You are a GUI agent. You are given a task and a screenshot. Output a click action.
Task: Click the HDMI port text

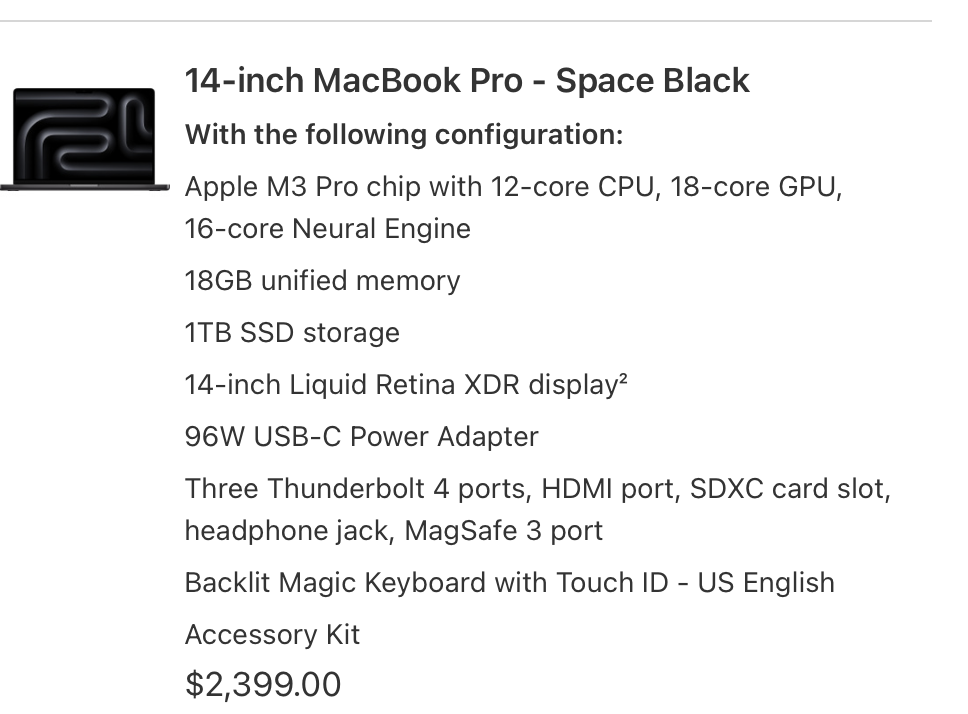pos(611,489)
